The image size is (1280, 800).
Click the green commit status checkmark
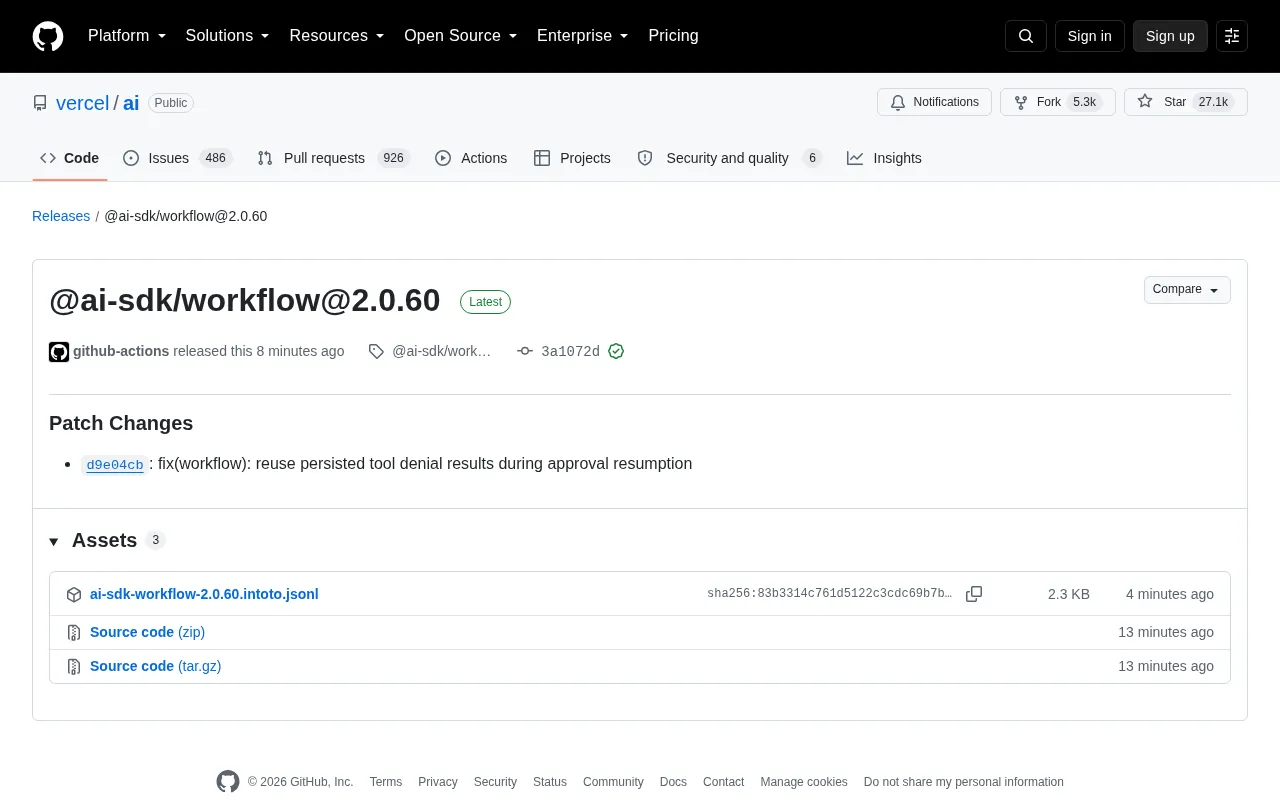[616, 351]
